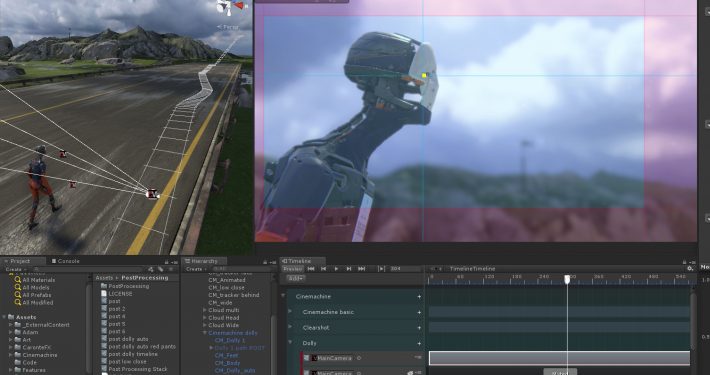Lock the Project panel

[167, 262]
